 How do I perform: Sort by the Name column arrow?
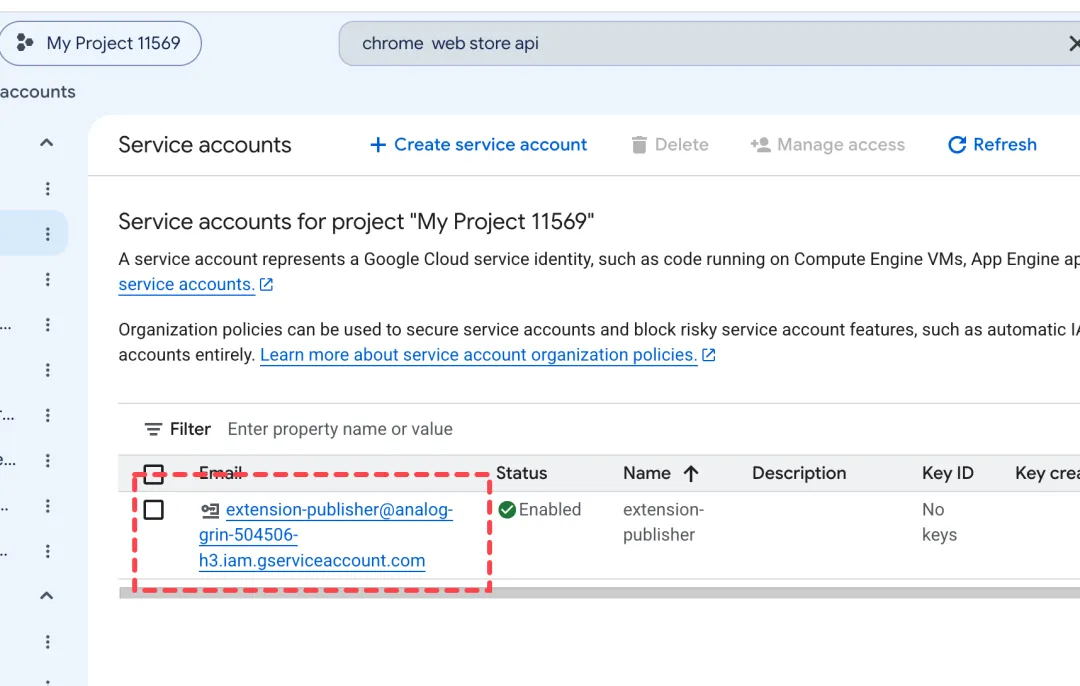coord(691,473)
